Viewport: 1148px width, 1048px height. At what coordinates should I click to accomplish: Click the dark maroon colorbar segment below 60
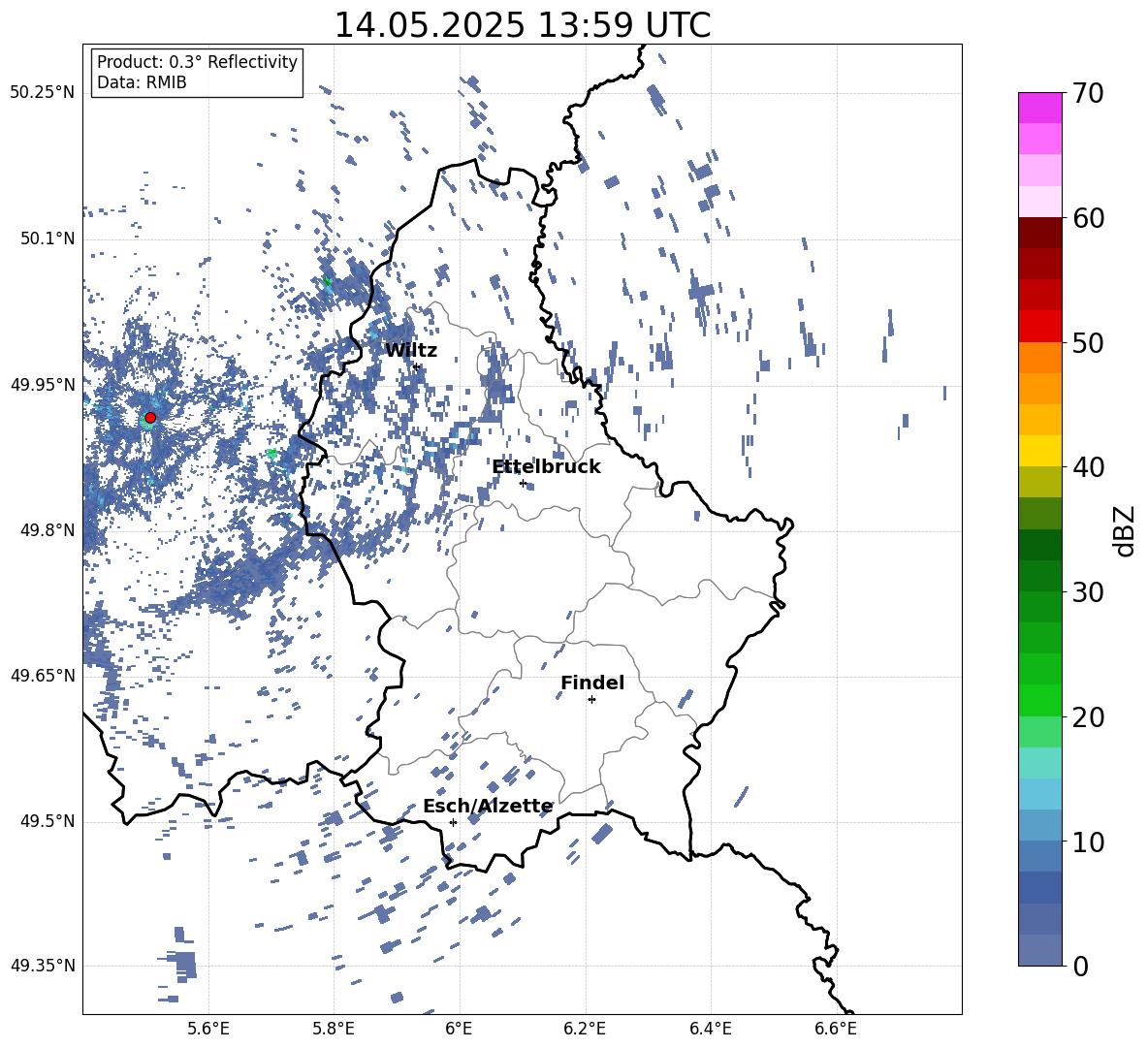click(1040, 233)
